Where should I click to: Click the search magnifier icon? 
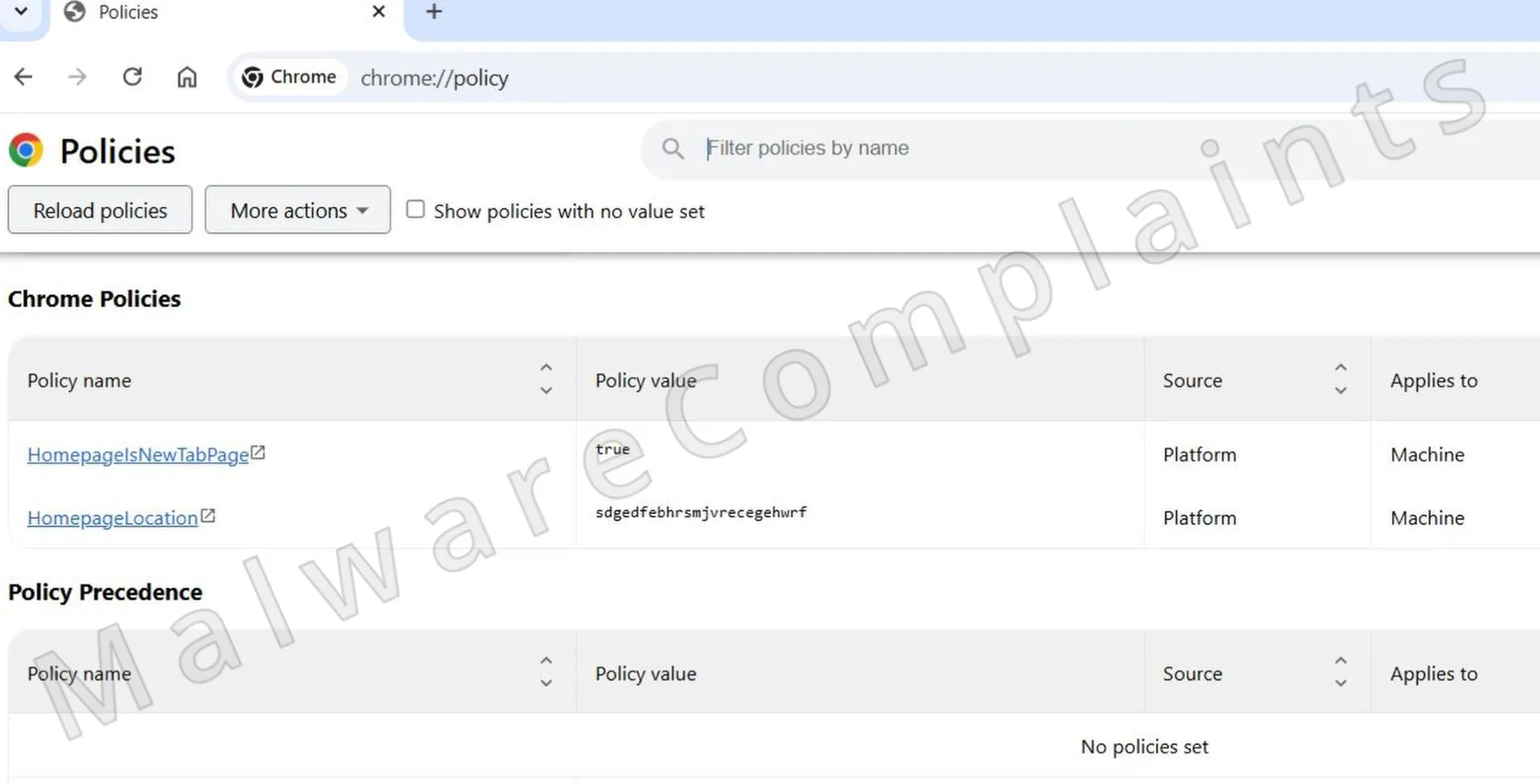pyautogui.click(x=673, y=149)
